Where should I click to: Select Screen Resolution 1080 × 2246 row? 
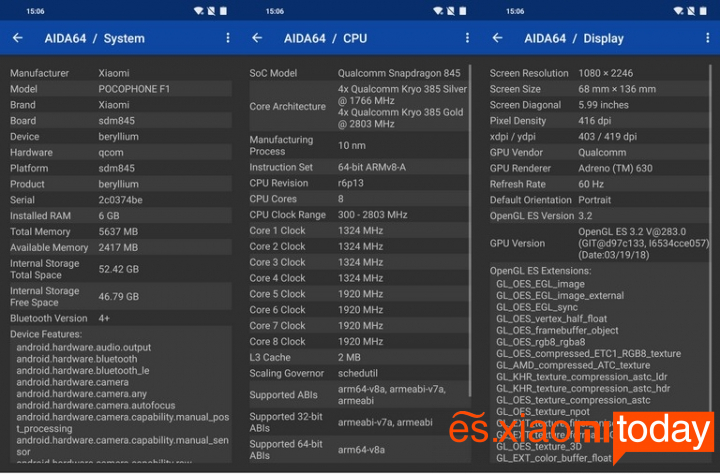pyautogui.click(x=599, y=73)
